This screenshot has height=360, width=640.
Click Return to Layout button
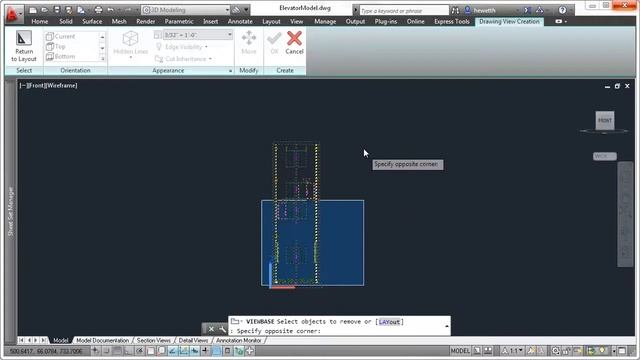[x=24, y=46]
